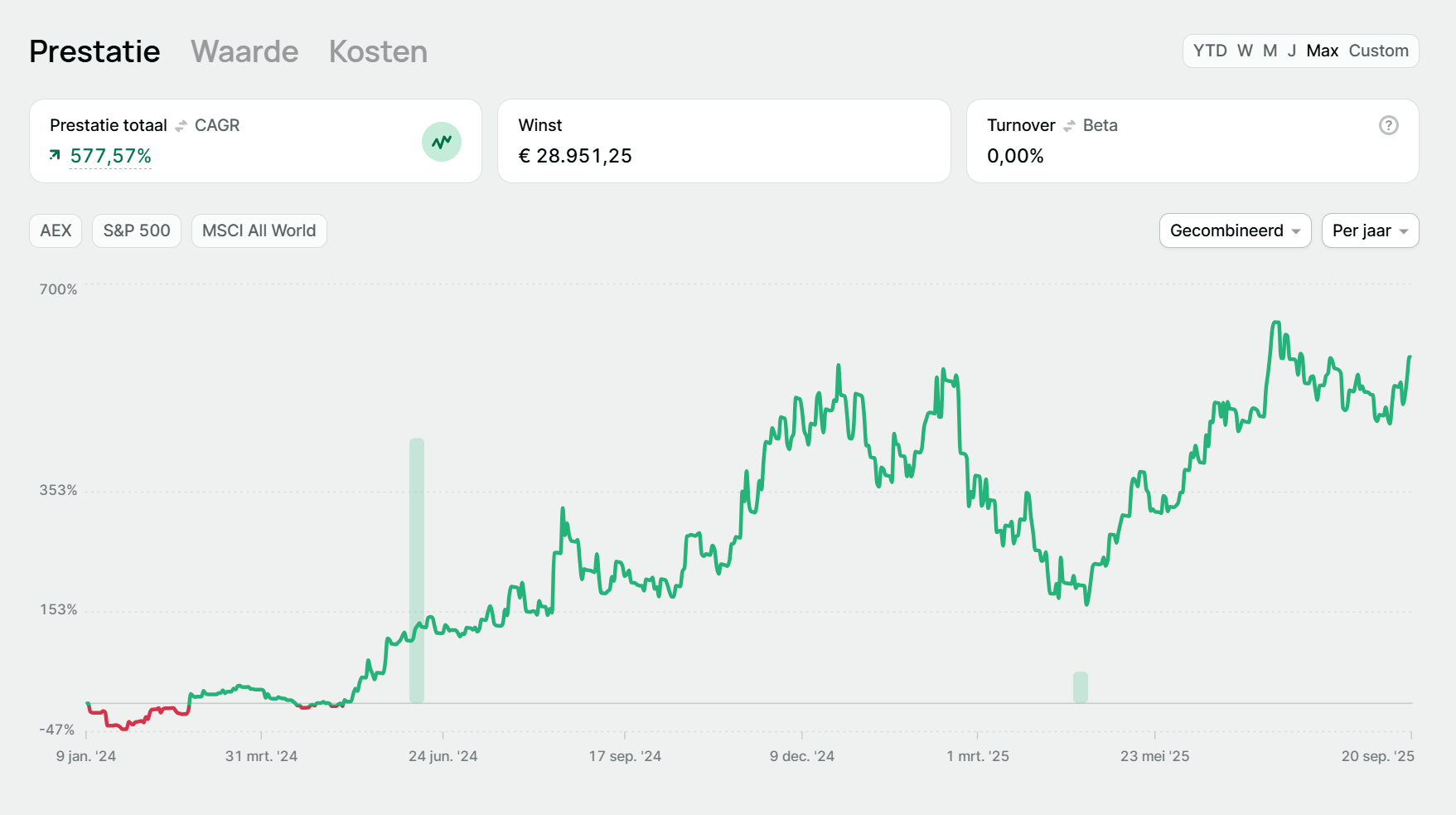The width and height of the screenshot is (1456, 815).
Task: Click the swap arrows beside Prestatie totaal
Action: point(181,126)
